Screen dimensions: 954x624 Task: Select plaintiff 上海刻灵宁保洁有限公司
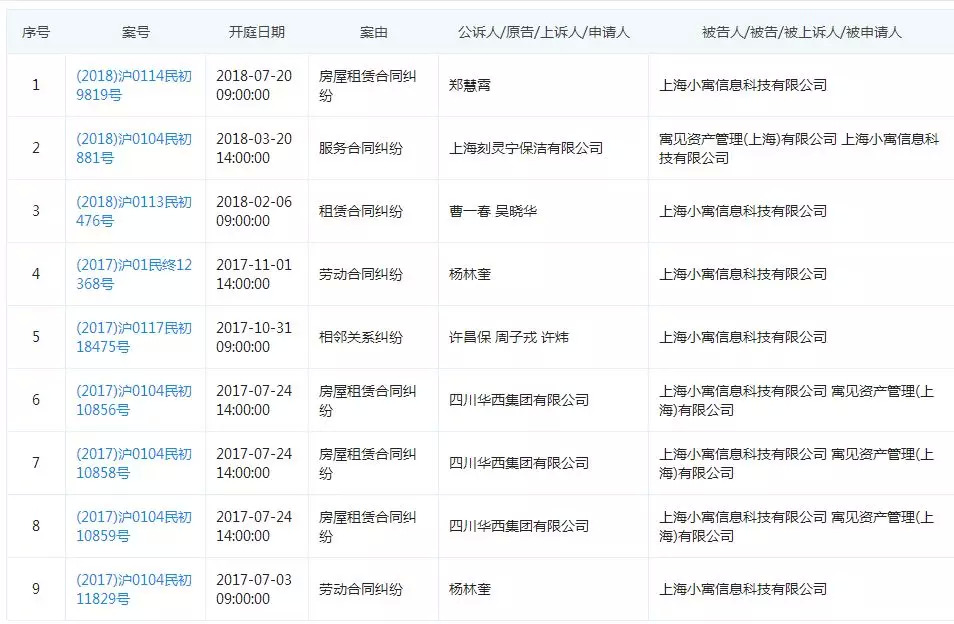coord(526,148)
